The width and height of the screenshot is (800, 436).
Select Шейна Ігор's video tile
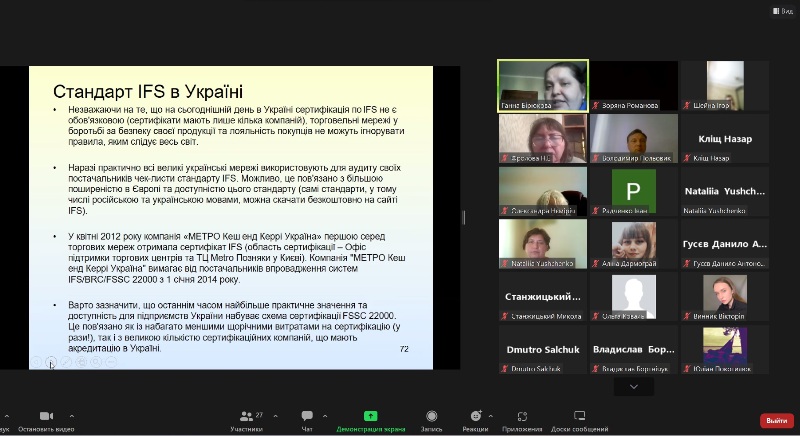click(x=725, y=85)
